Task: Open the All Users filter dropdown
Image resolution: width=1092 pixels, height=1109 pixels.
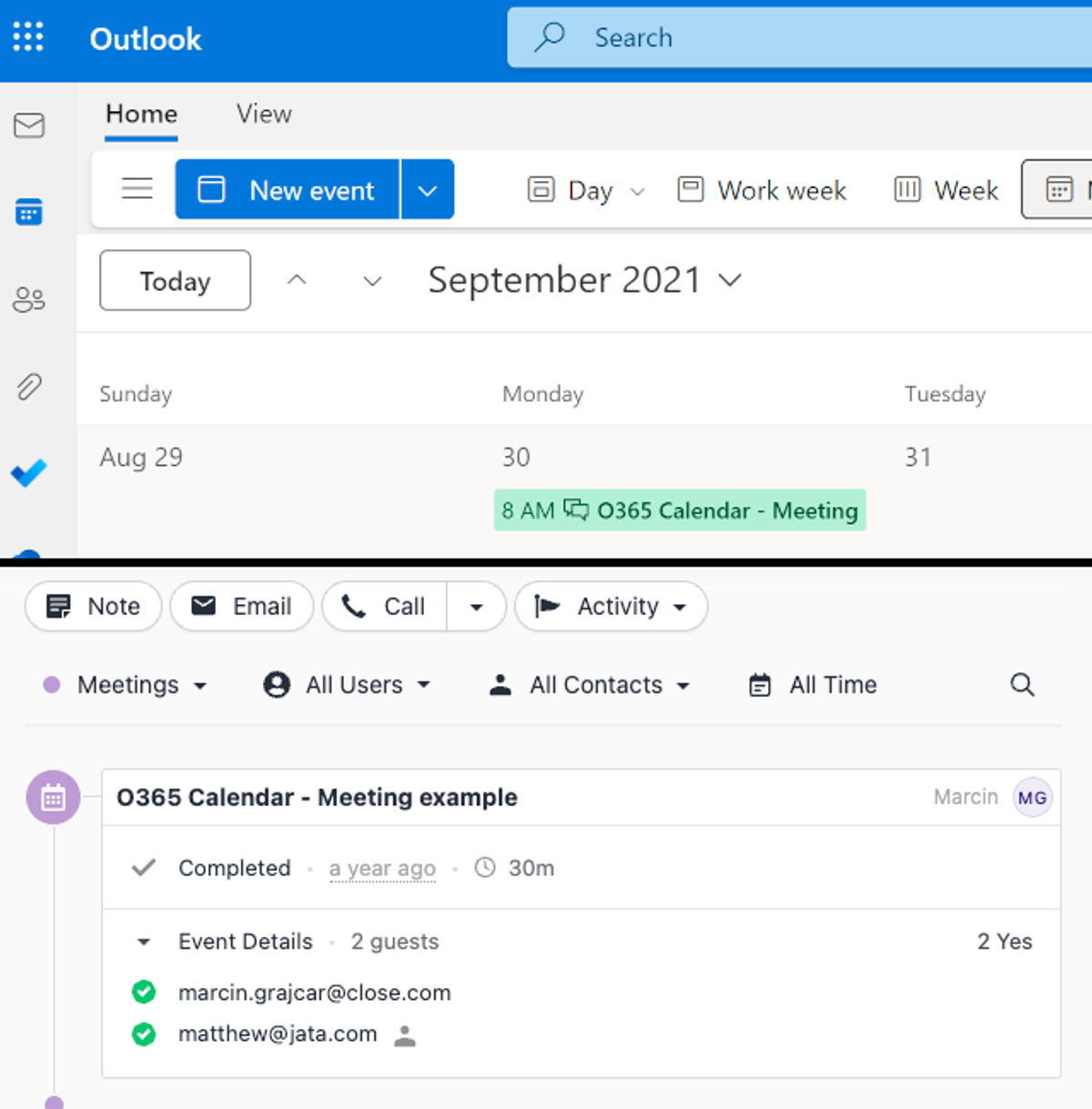Action: coord(347,685)
